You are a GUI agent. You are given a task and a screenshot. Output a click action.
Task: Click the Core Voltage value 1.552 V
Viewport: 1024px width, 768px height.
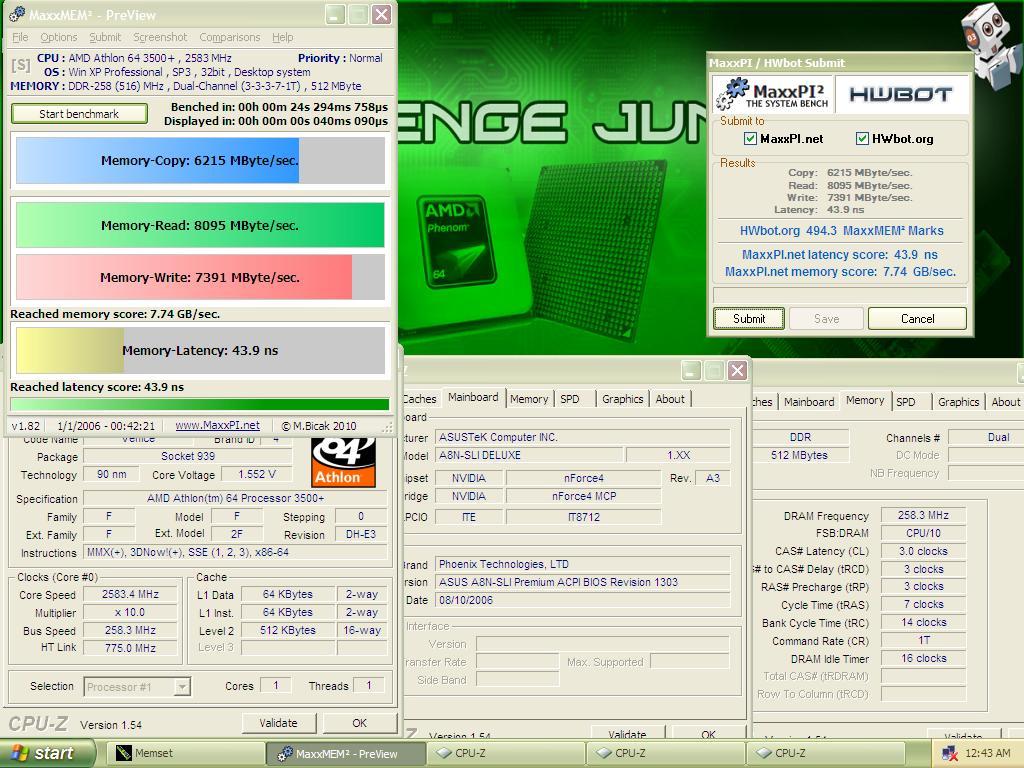click(x=257, y=474)
